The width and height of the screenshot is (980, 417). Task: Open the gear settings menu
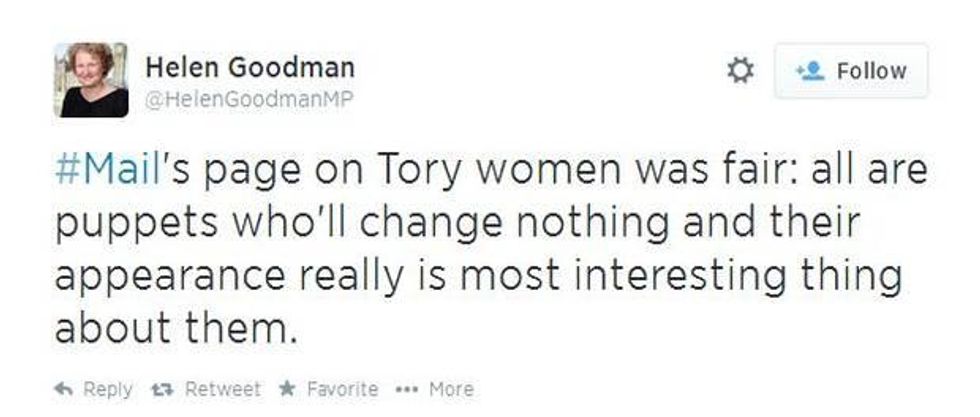click(738, 71)
